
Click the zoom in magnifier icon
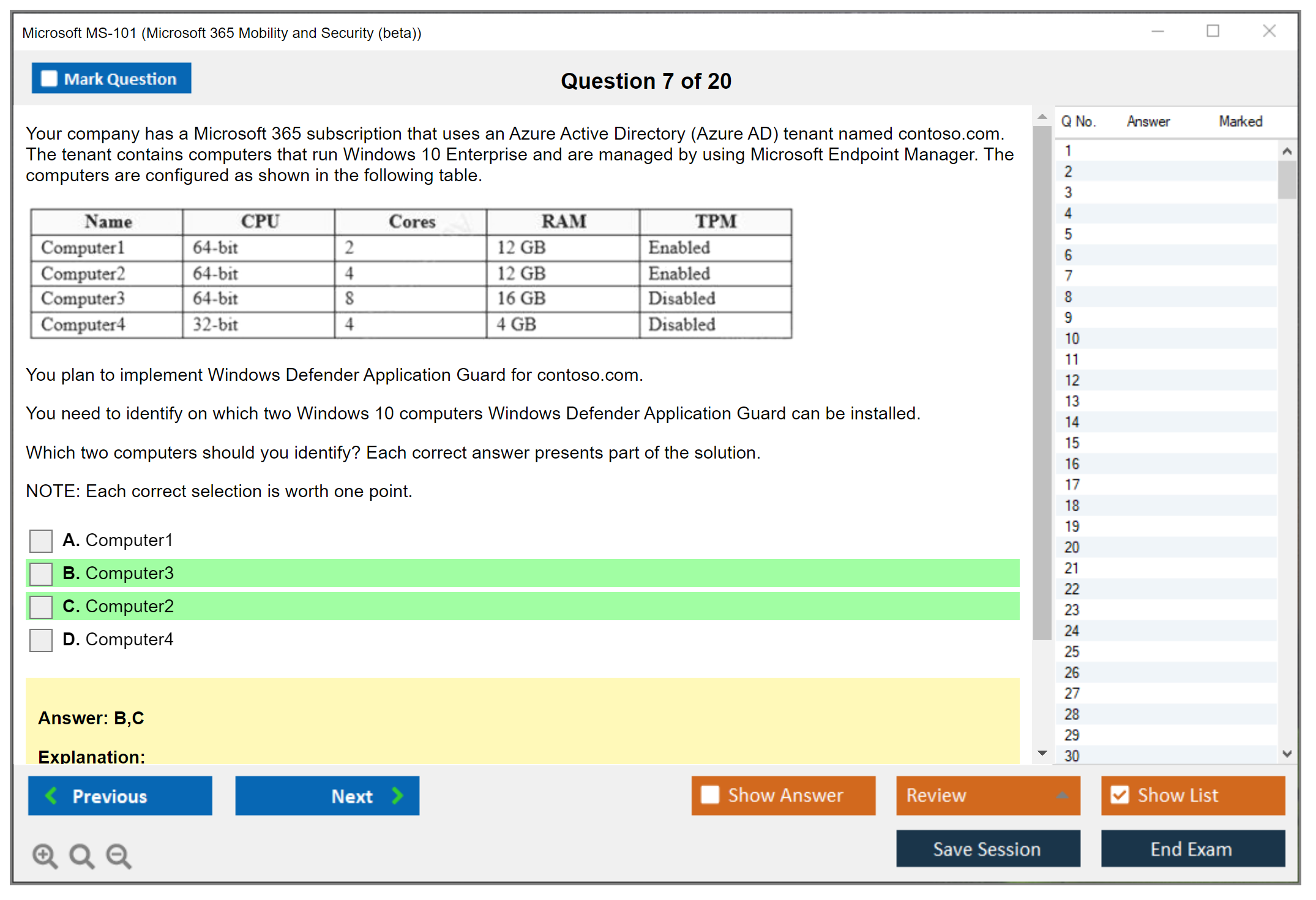45,855
